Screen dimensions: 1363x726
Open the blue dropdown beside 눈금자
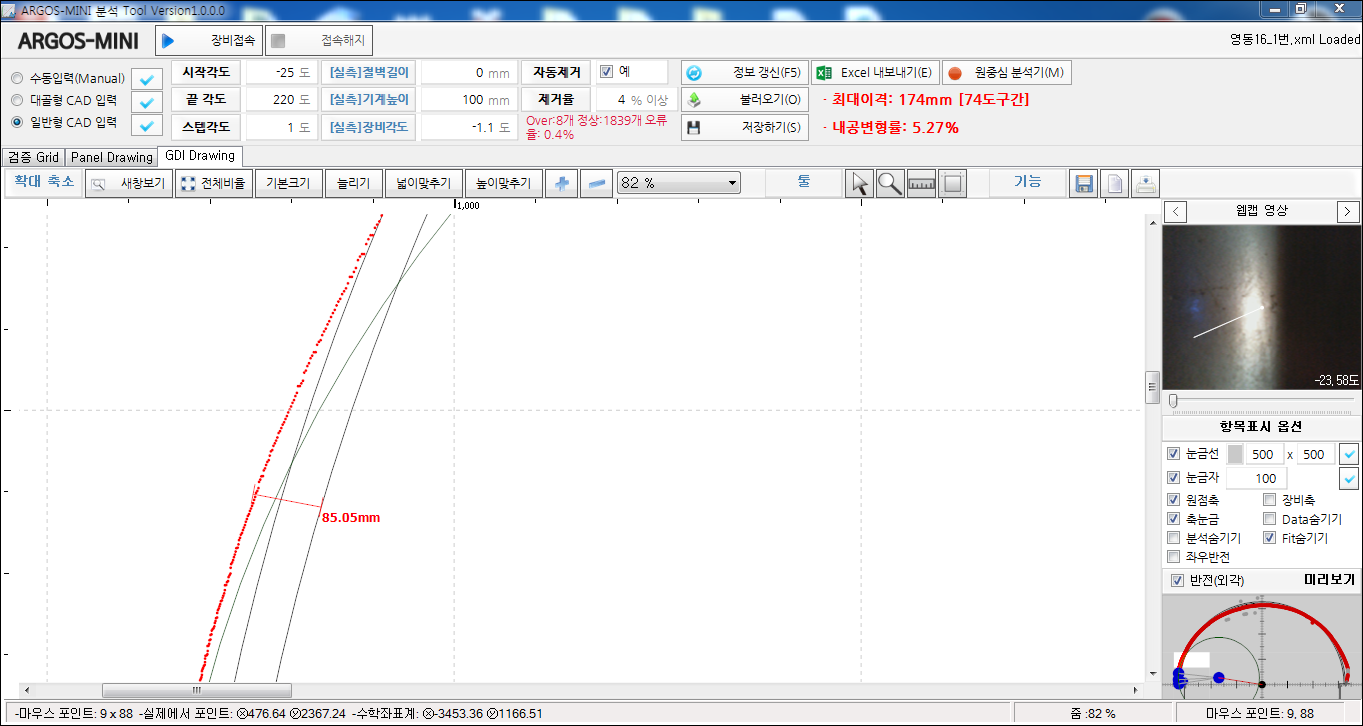(1348, 478)
